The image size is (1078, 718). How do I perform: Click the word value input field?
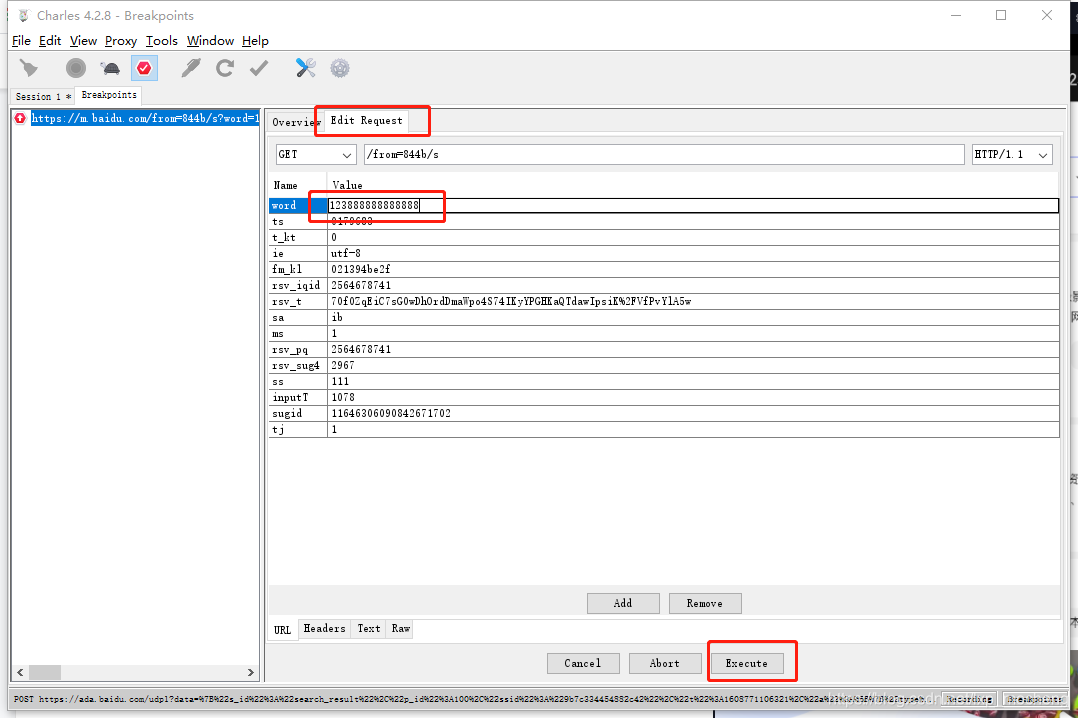tap(693, 205)
